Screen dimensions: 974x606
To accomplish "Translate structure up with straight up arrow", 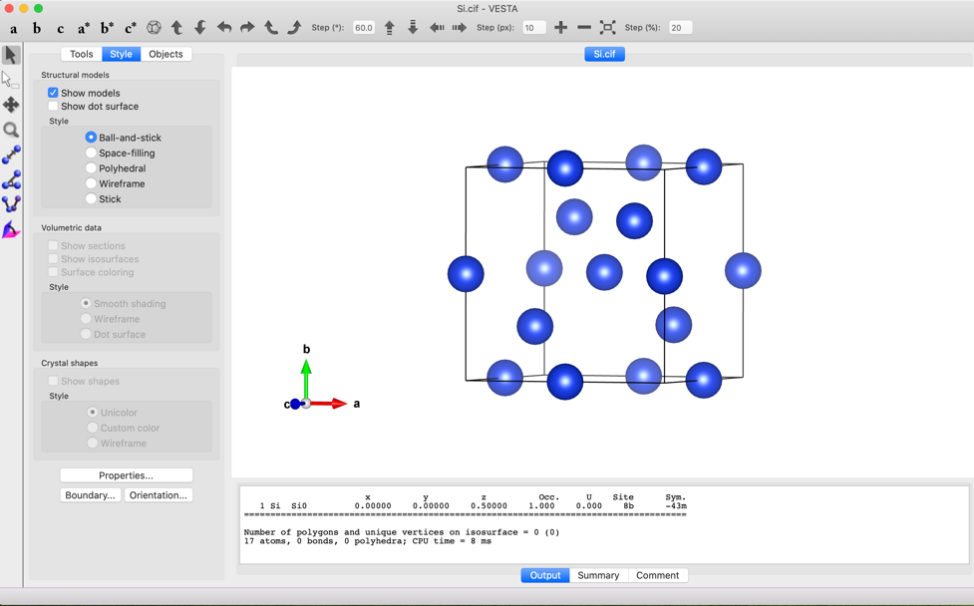I will pos(389,27).
